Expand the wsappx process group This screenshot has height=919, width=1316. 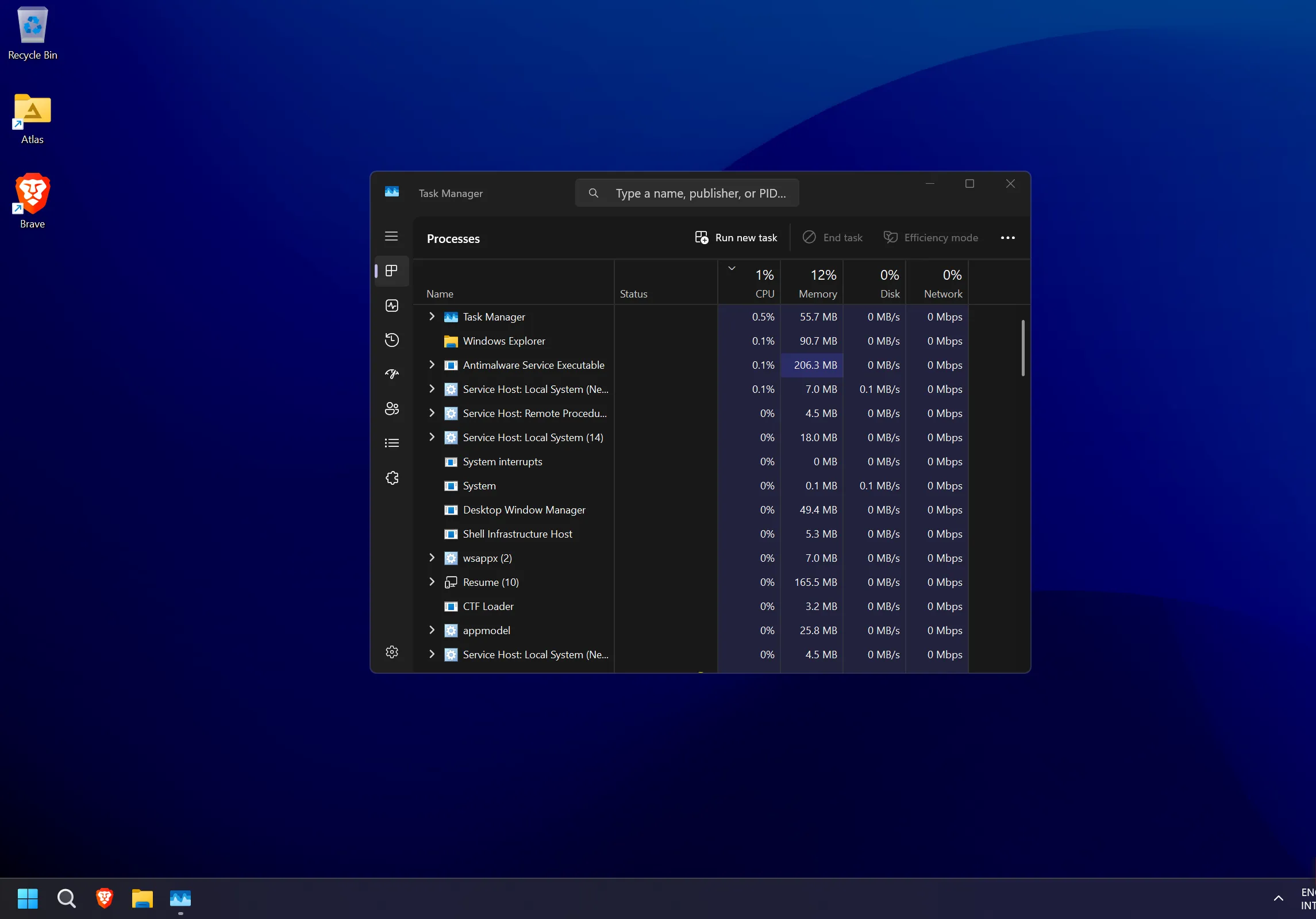tap(432, 558)
